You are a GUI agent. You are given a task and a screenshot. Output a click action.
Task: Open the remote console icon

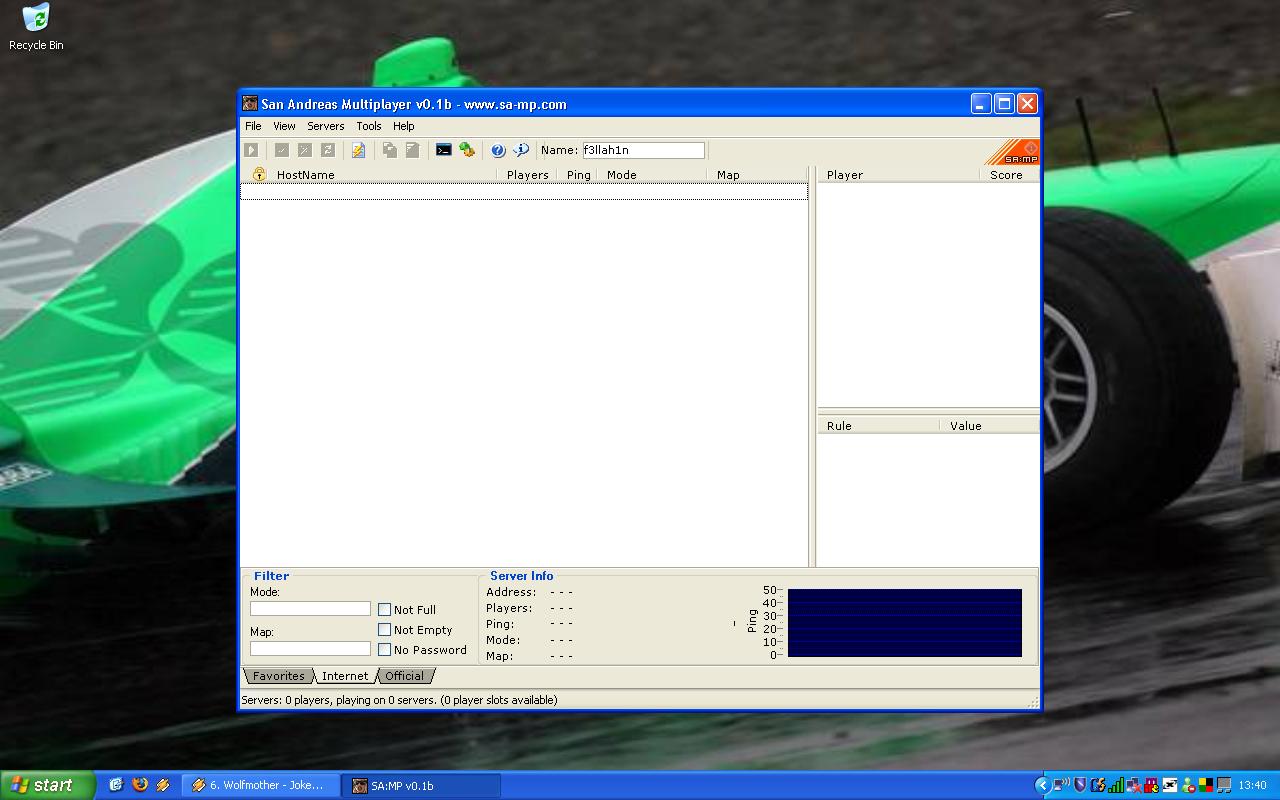(444, 150)
